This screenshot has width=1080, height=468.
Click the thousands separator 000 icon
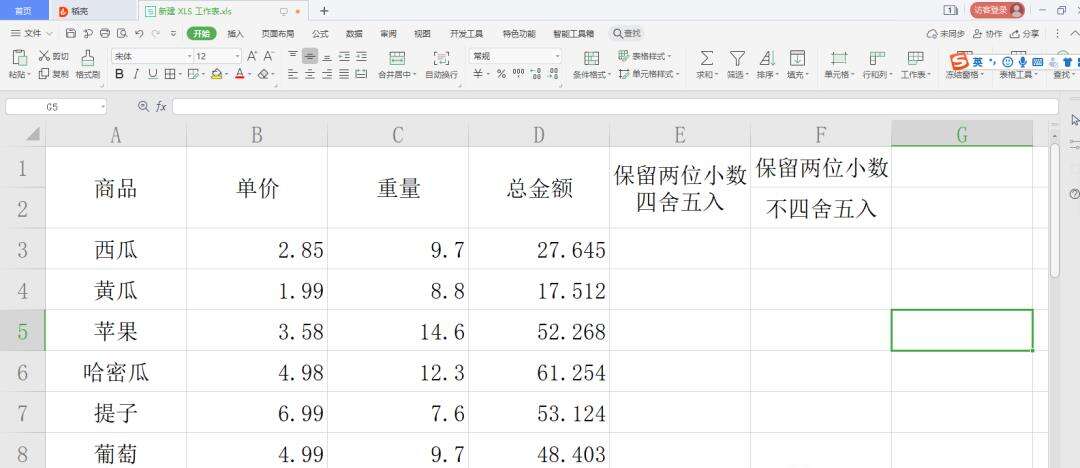(x=518, y=74)
